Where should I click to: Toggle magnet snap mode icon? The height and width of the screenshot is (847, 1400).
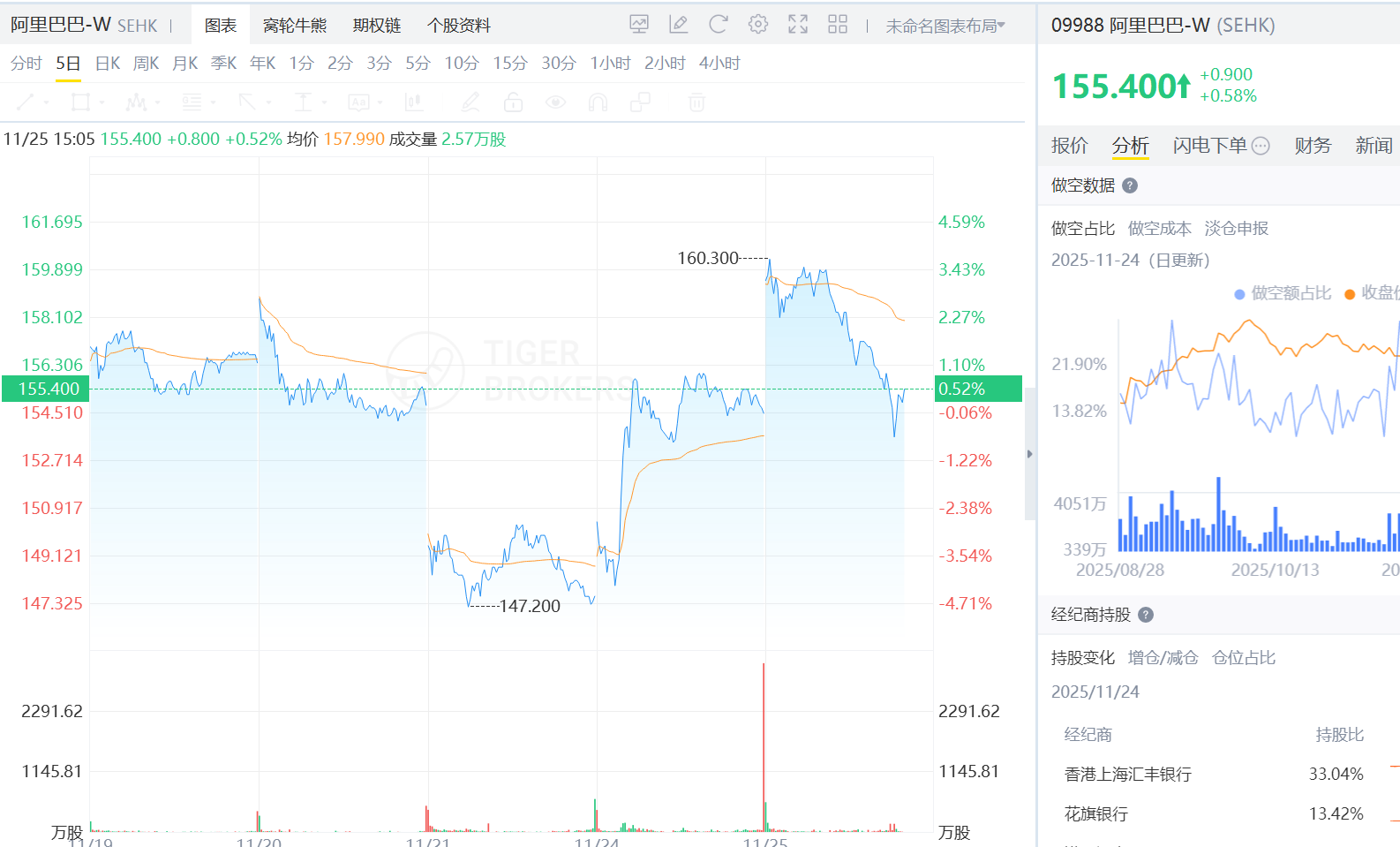(598, 102)
